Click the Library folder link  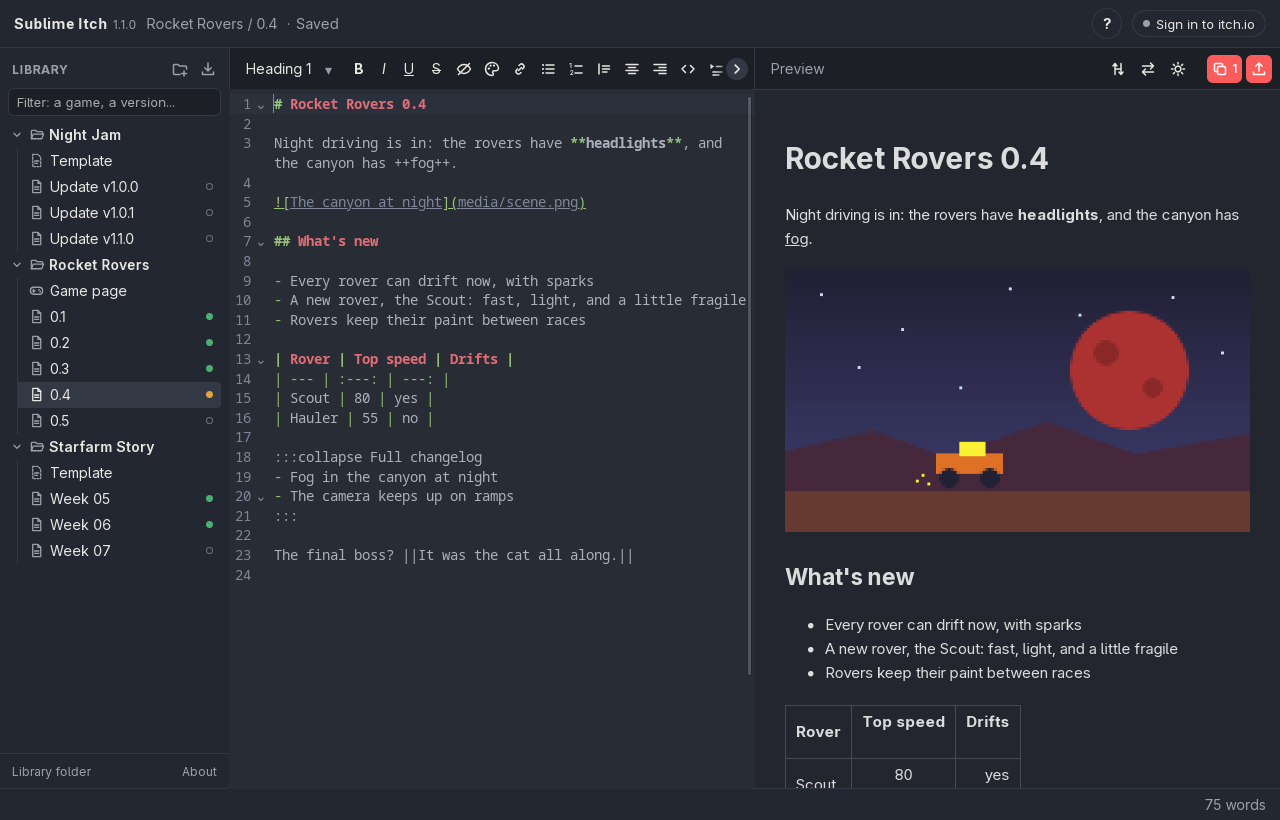[51, 772]
